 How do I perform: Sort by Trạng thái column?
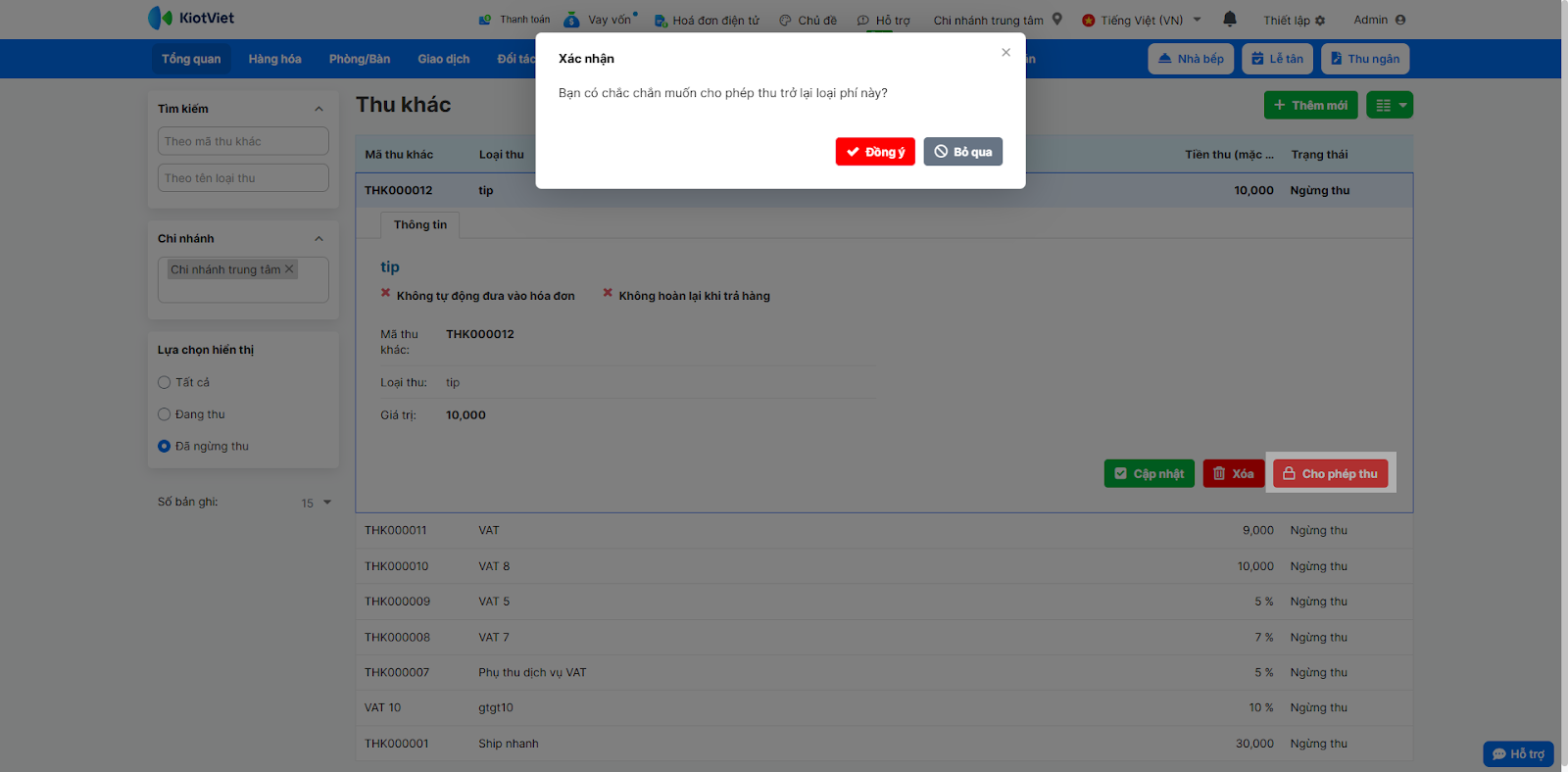click(x=1319, y=155)
